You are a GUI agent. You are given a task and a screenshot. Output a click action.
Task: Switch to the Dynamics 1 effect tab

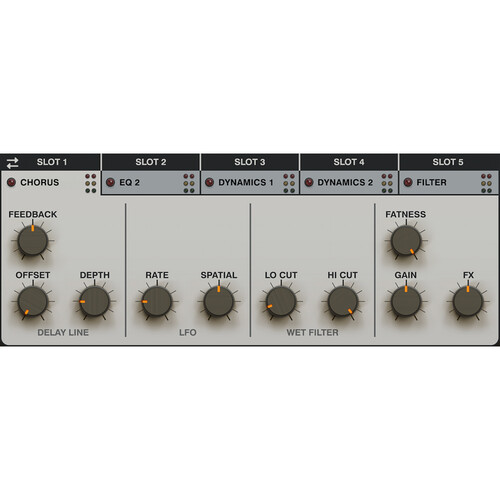(250, 183)
